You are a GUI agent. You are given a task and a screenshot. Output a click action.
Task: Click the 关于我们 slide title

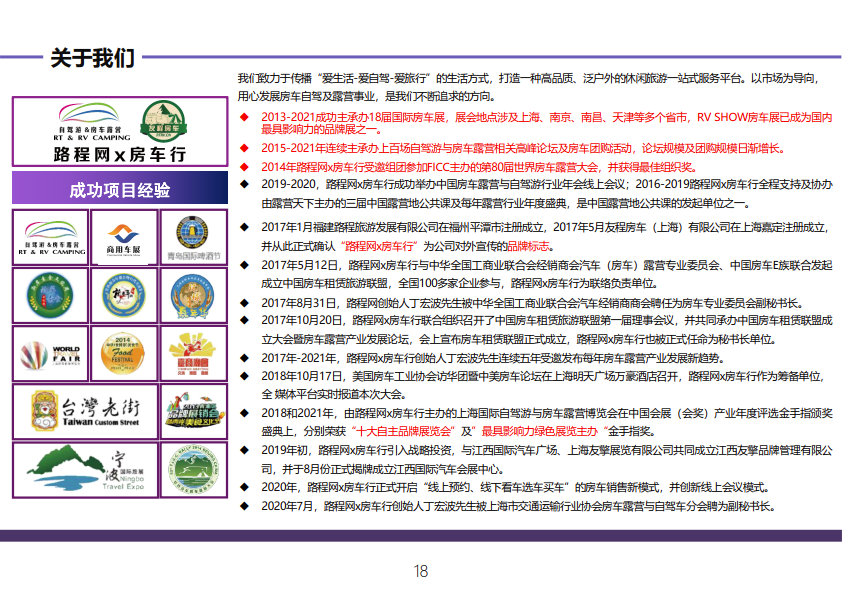click(x=91, y=57)
